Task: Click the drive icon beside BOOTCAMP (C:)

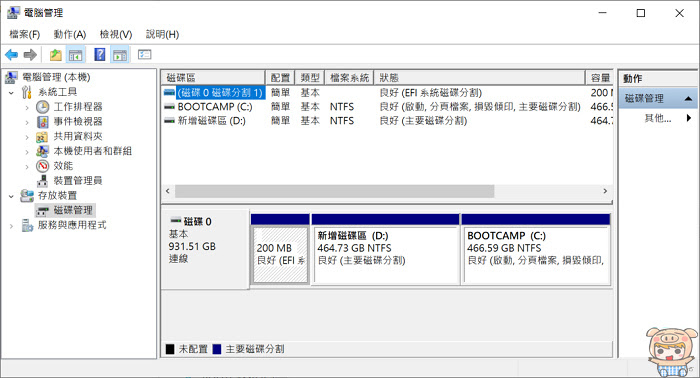Action: [169, 107]
